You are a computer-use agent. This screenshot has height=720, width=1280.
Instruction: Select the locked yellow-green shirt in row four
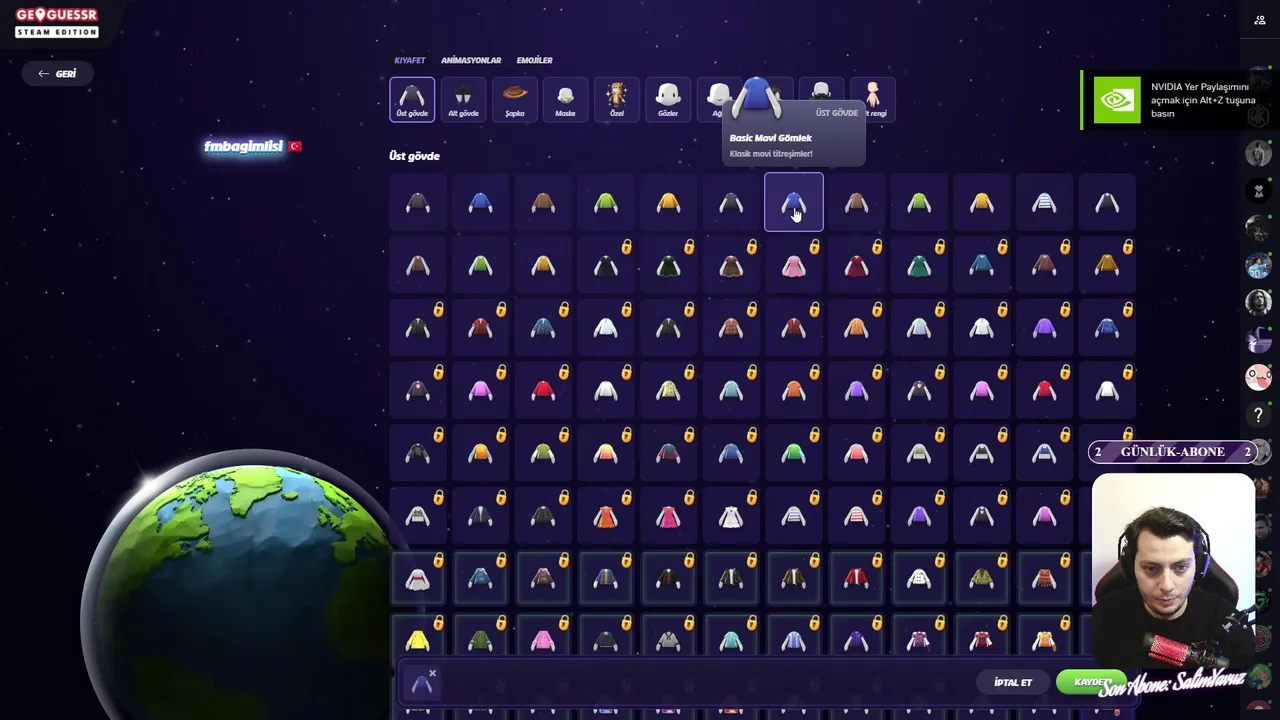pos(668,390)
